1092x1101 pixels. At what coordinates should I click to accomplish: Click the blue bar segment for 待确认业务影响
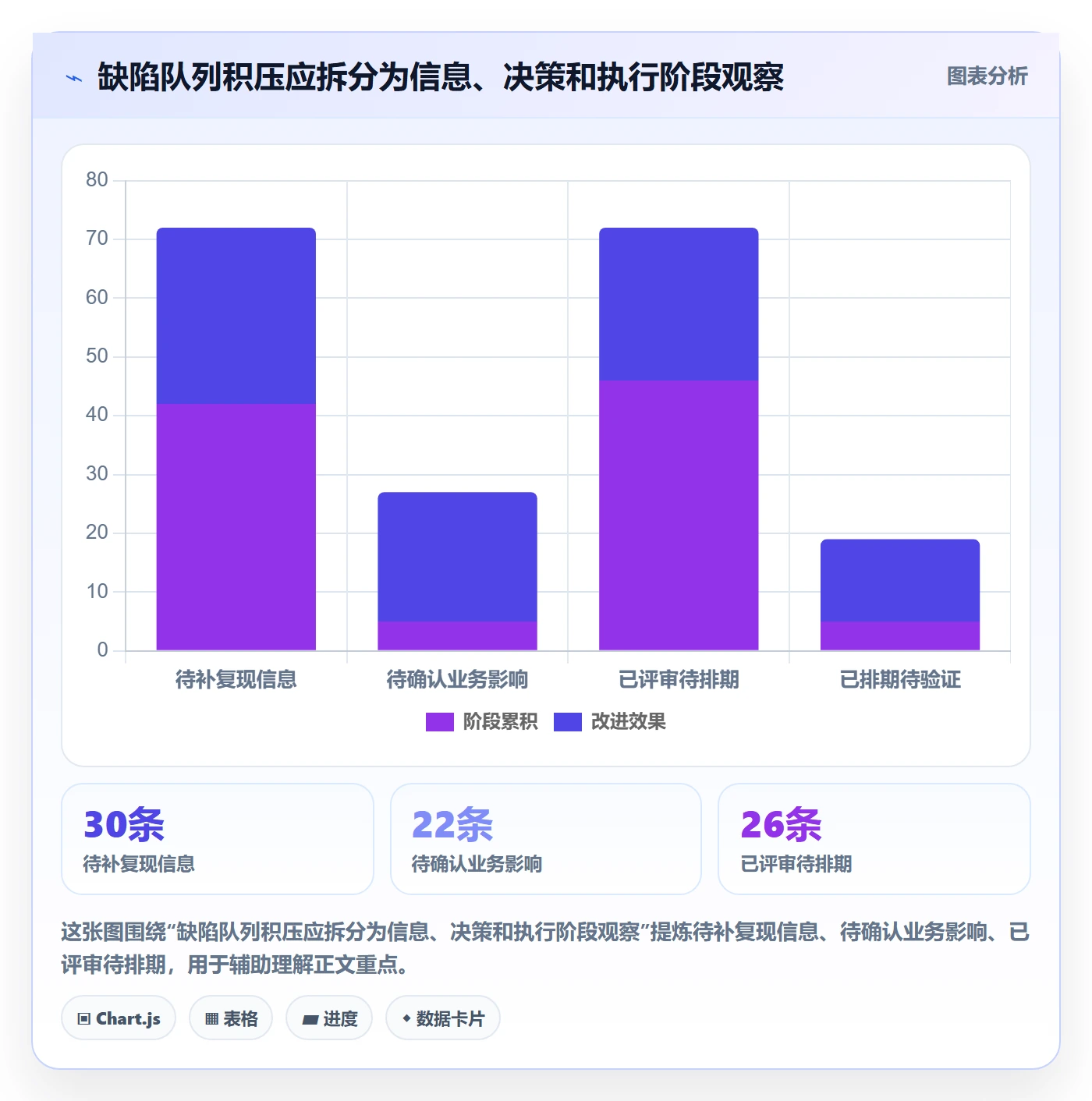[458, 557]
